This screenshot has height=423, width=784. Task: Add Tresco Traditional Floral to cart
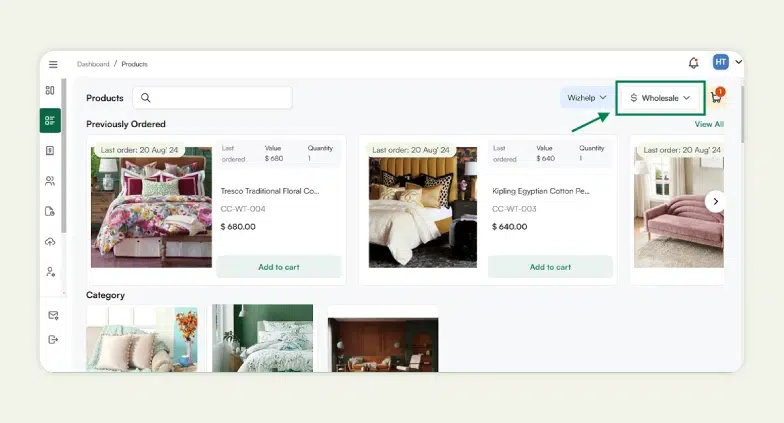(278, 267)
